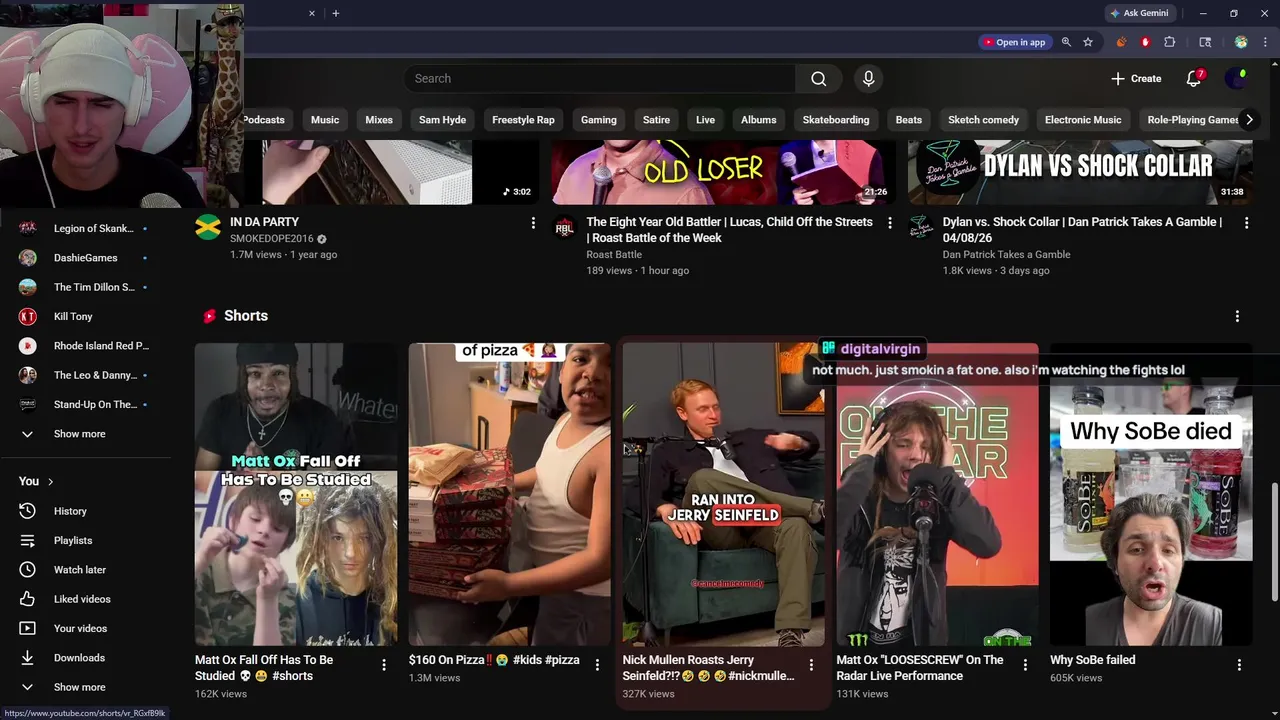Select the Freestyle Rap chip
1280x720 pixels.
(x=523, y=120)
